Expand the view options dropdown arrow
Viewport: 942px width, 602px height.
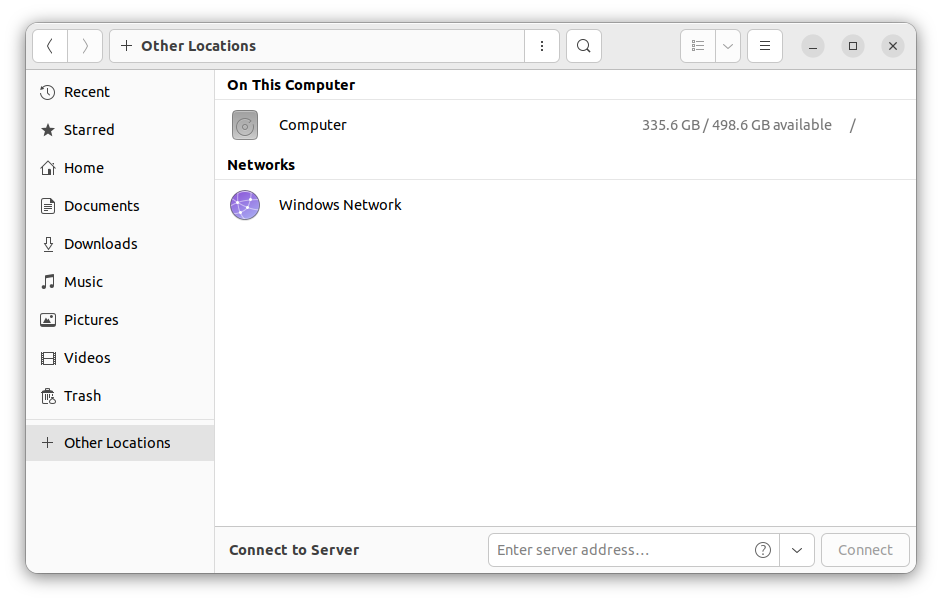[728, 46]
